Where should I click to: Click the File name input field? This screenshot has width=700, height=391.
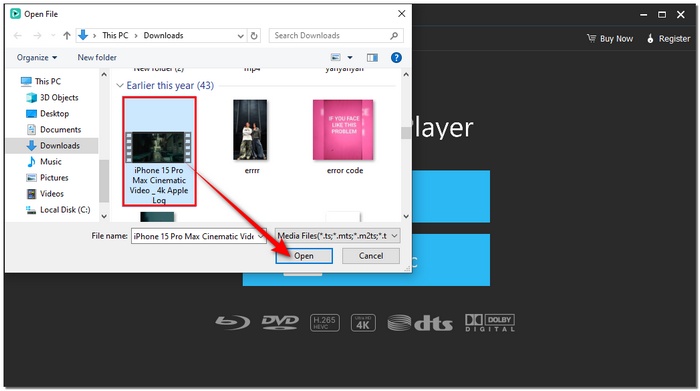194,236
